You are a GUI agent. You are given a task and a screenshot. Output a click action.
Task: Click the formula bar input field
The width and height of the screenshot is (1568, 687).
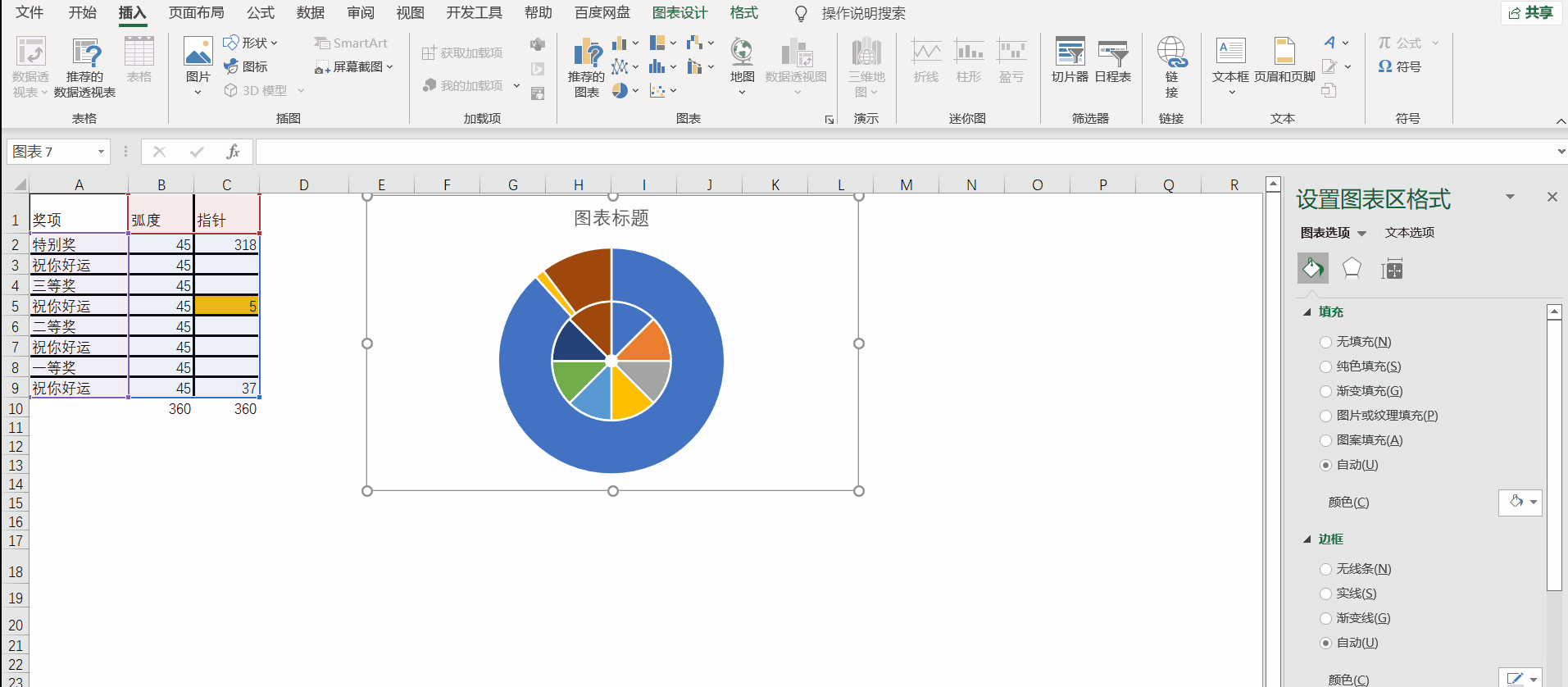(904, 152)
